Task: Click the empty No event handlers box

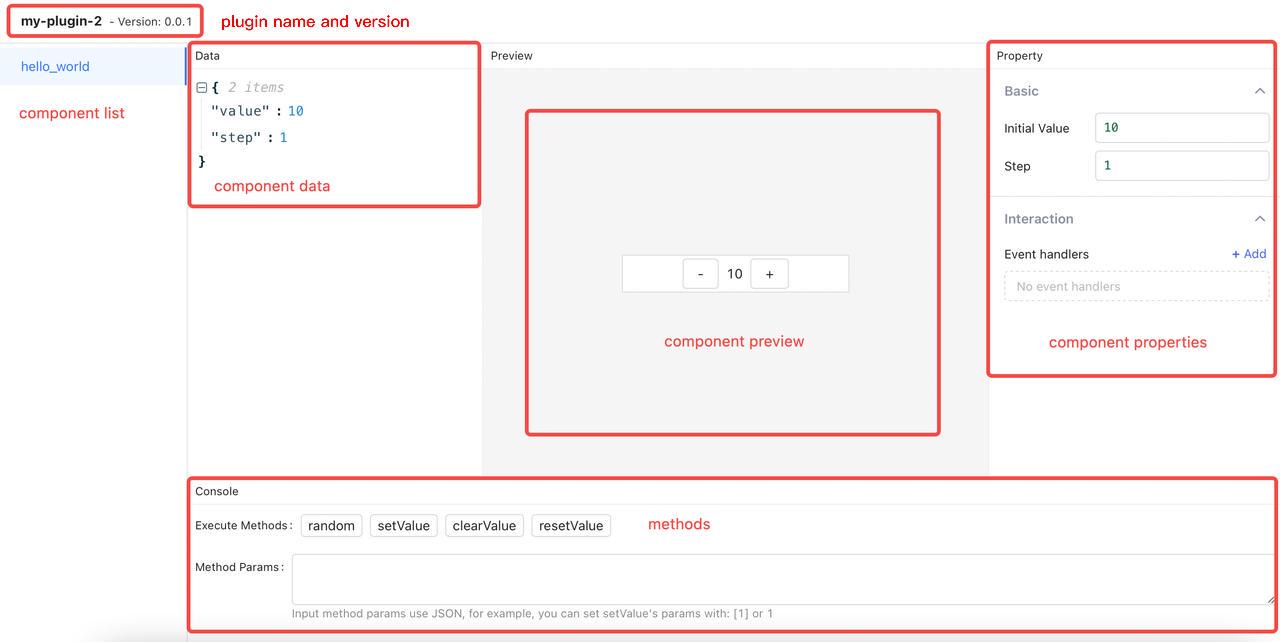Action: coord(1136,287)
